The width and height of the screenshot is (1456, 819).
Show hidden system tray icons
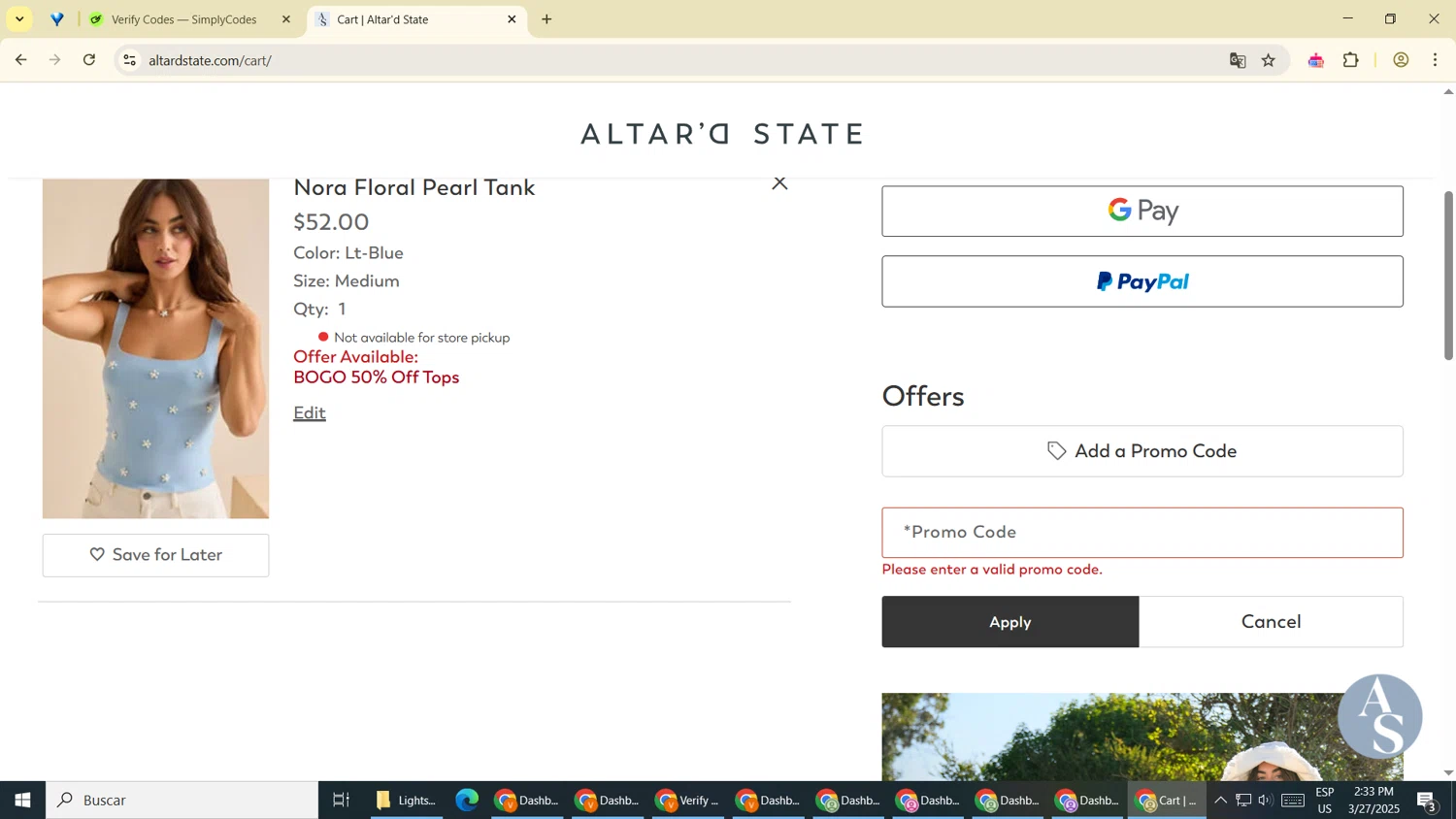(1221, 801)
